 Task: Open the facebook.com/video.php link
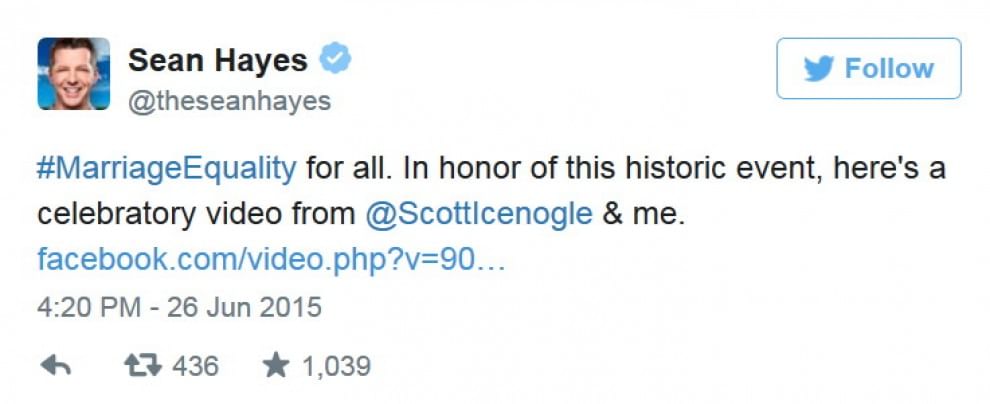click(x=271, y=260)
